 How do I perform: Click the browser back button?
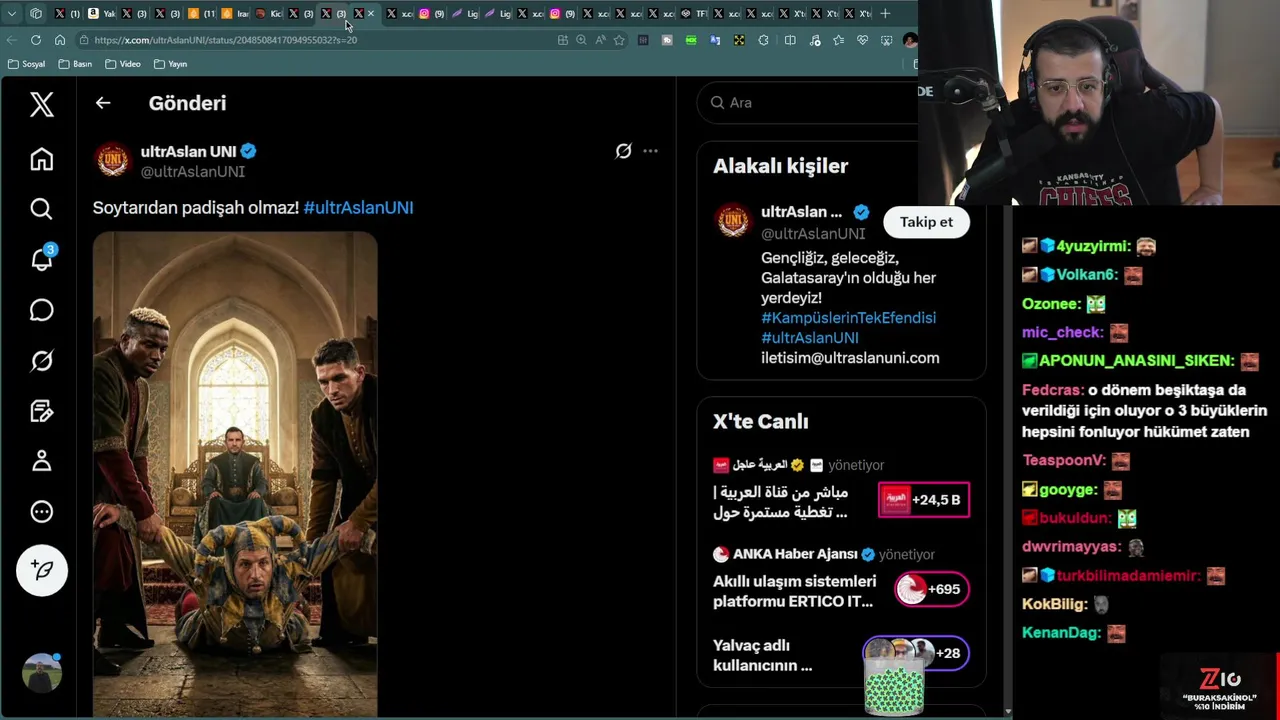coord(12,40)
